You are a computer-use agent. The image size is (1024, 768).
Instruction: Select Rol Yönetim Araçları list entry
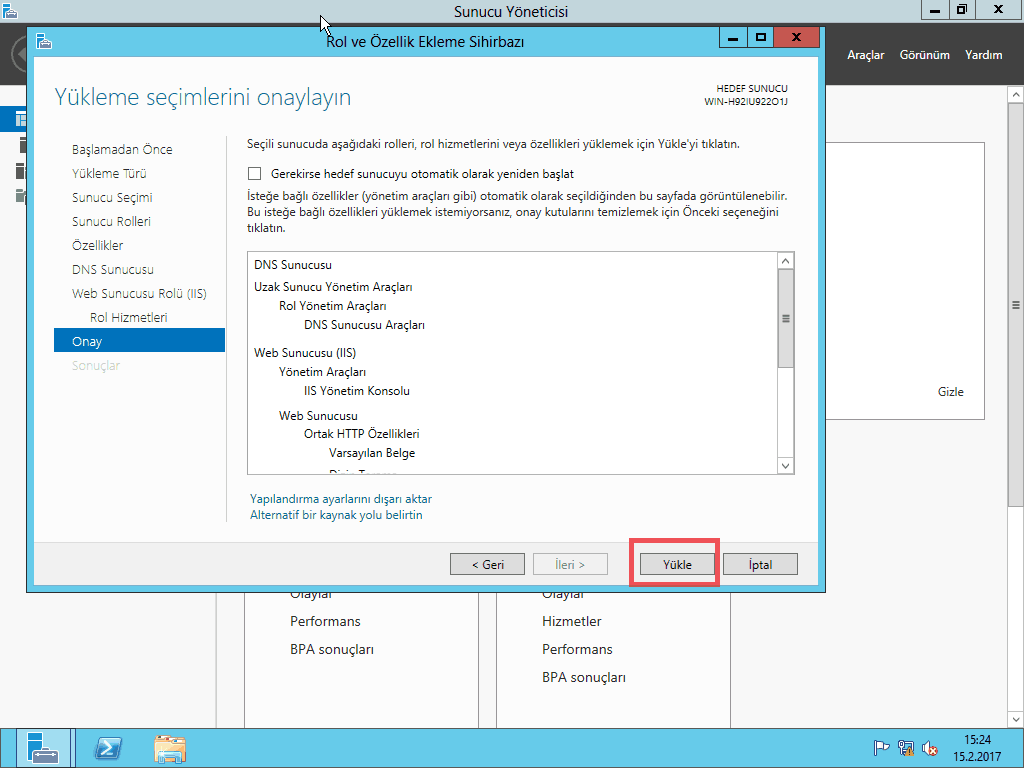(x=332, y=306)
